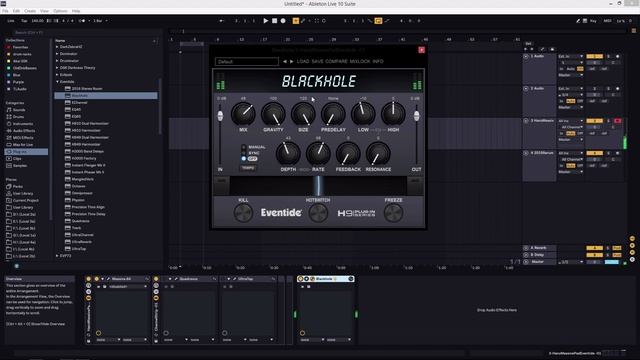Select previous Blackhole preset arrow
Image resolution: width=640 pixels, height=360 pixels.
pyautogui.click(x=285, y=62)
